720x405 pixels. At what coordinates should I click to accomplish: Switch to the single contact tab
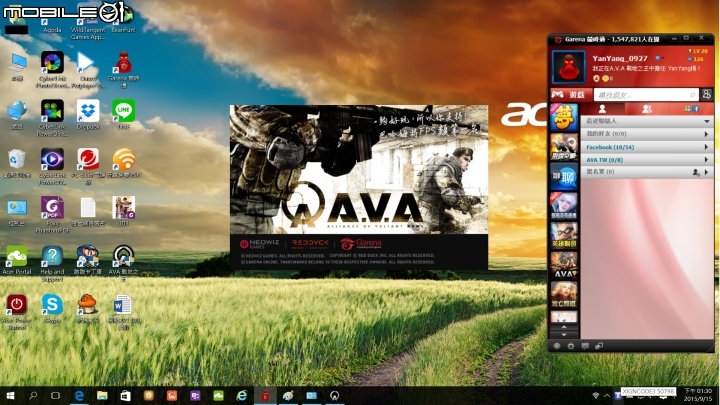602,109
